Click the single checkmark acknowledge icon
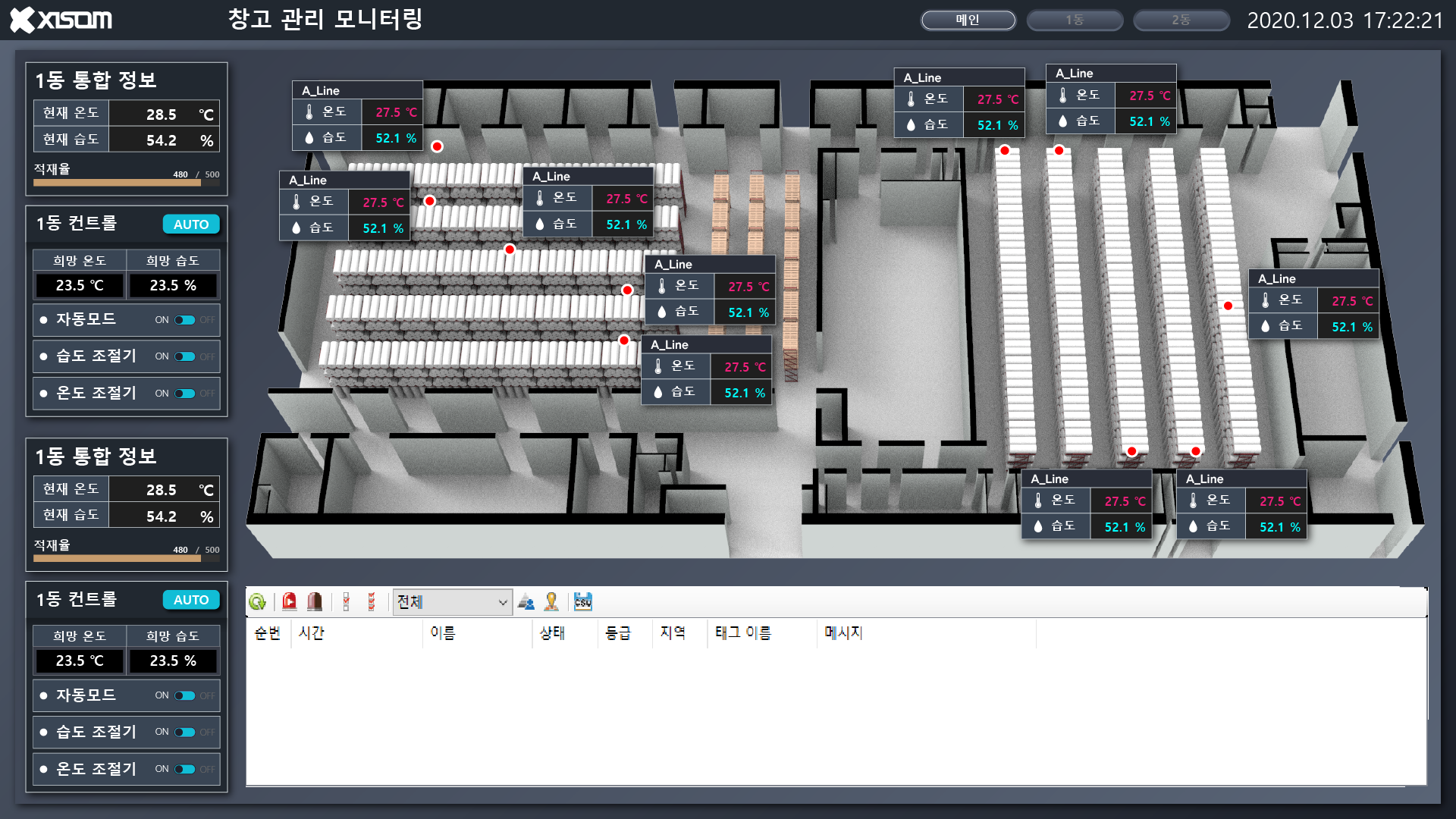Viewport: 1456px width, 819px height. [346, 601]
